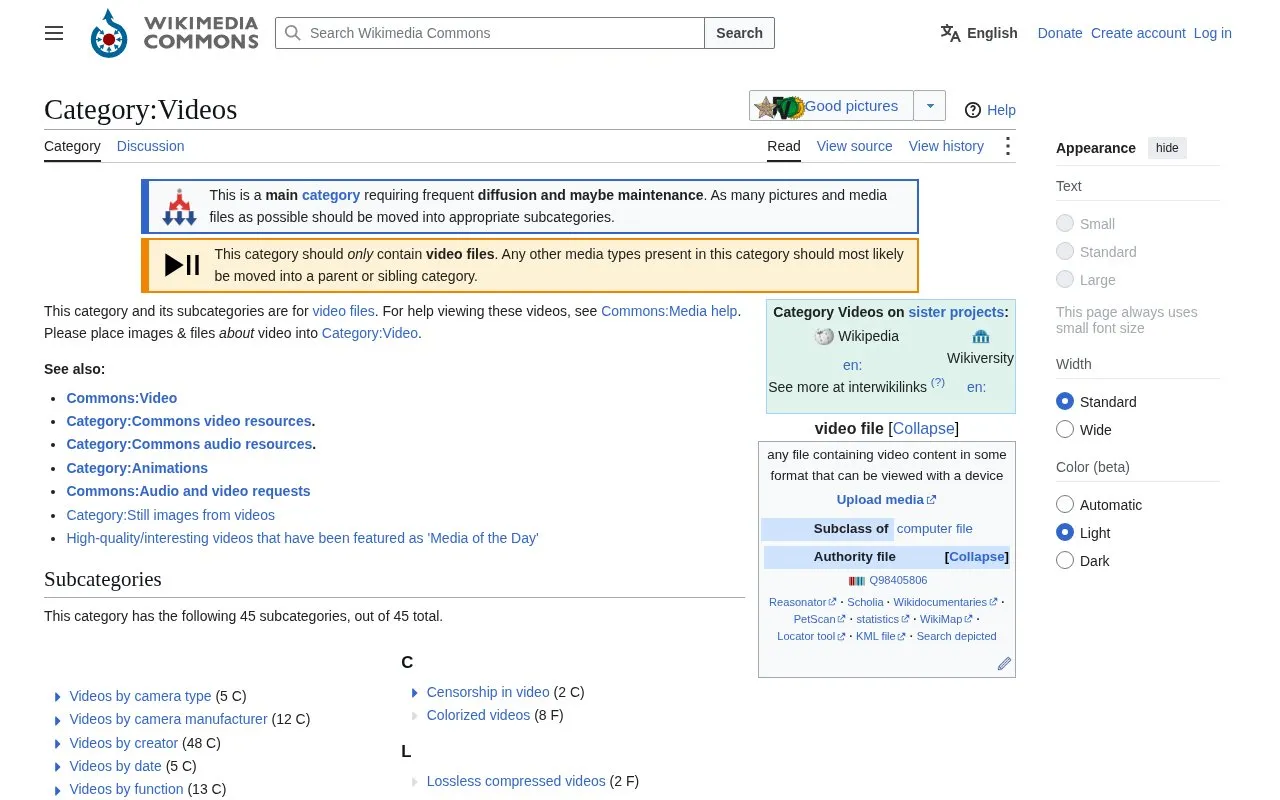The image size is (1280, 800).
Task: Switch color mode to Dark
Action: pos(1065,561)
